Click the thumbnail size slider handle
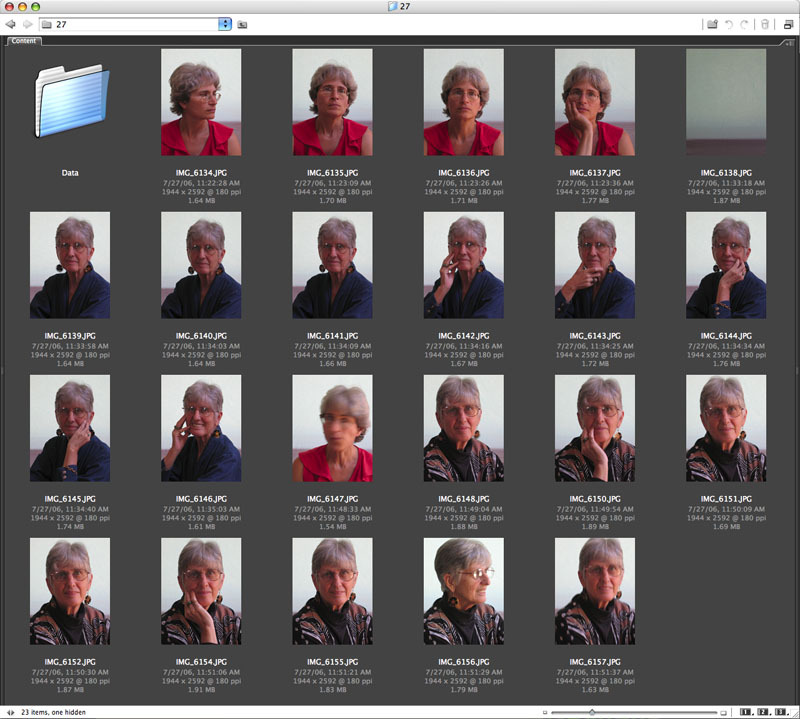Screen dimensions: 800x719 [x=592, y=712]
